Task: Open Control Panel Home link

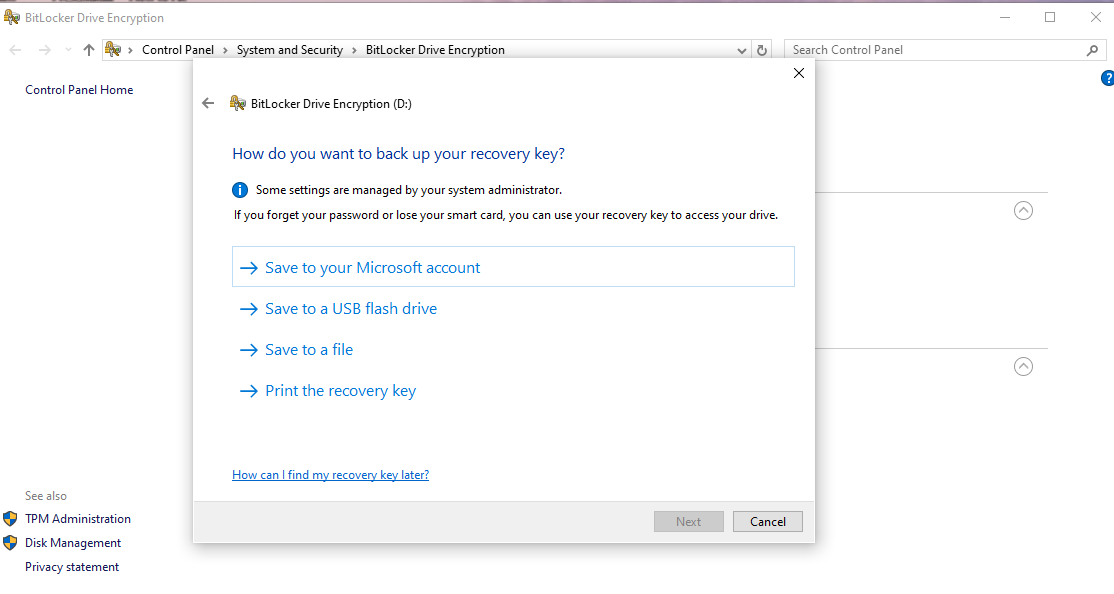Action: pos(79,90)
